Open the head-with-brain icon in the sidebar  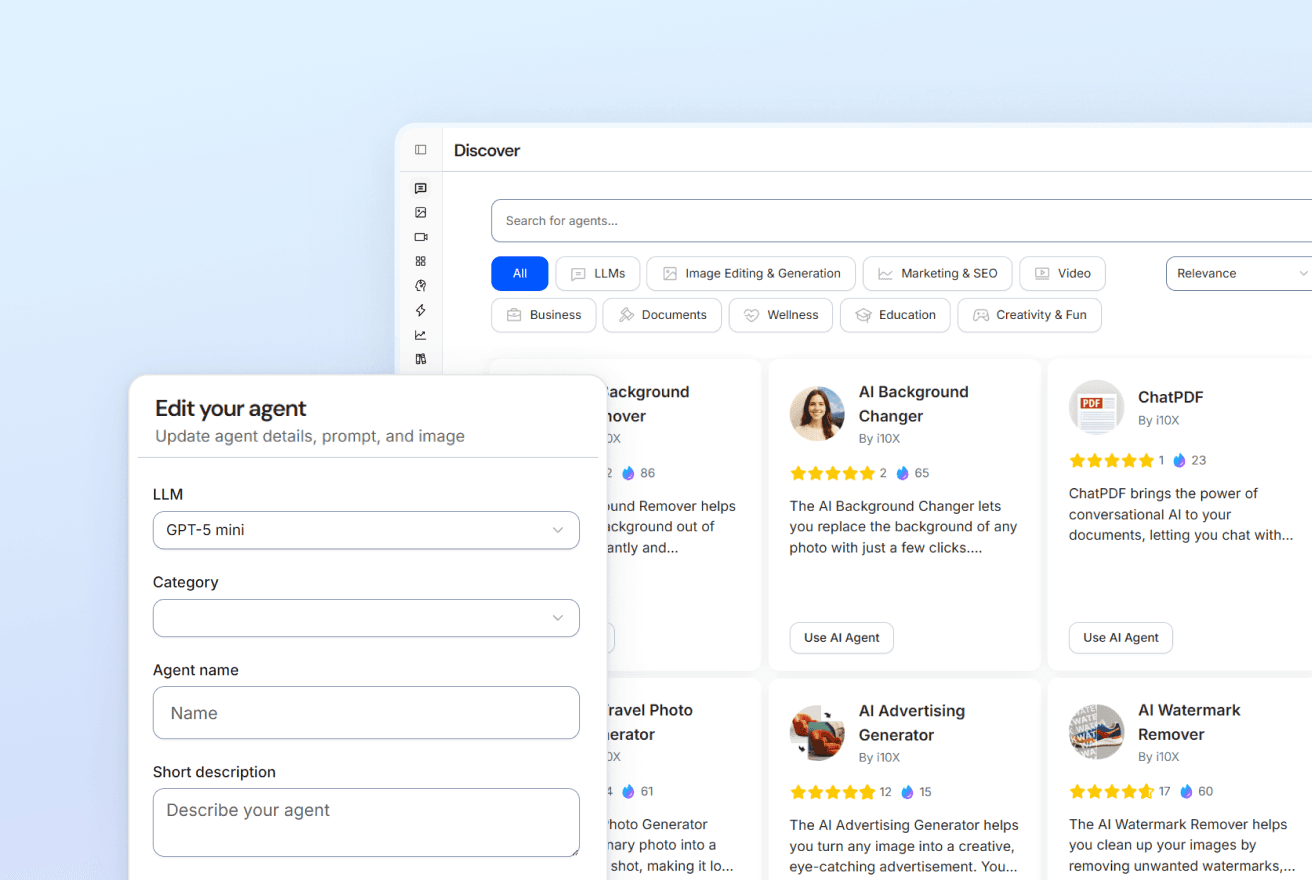[x=420, y=286]
